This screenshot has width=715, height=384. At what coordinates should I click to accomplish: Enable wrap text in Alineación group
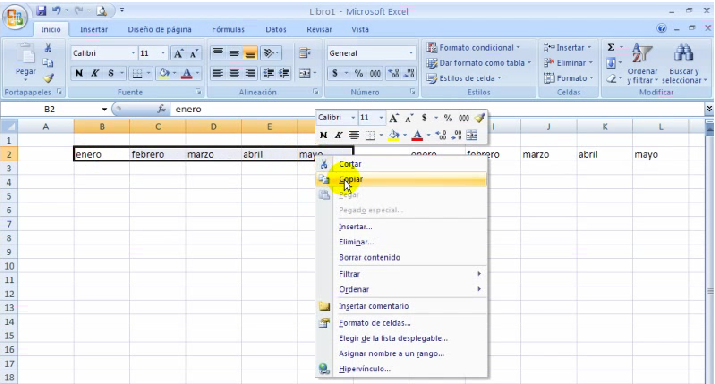coord(305,53)
